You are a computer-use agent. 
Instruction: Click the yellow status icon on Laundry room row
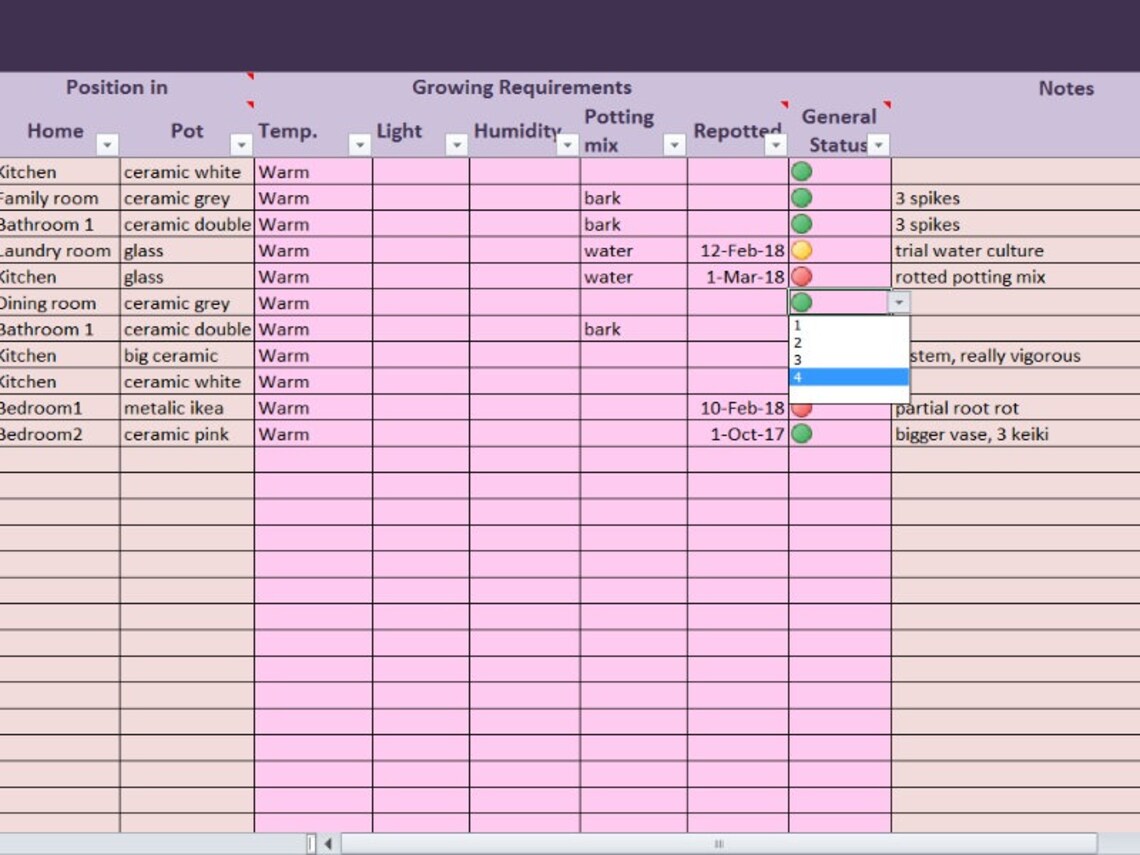tap(799, 250)
